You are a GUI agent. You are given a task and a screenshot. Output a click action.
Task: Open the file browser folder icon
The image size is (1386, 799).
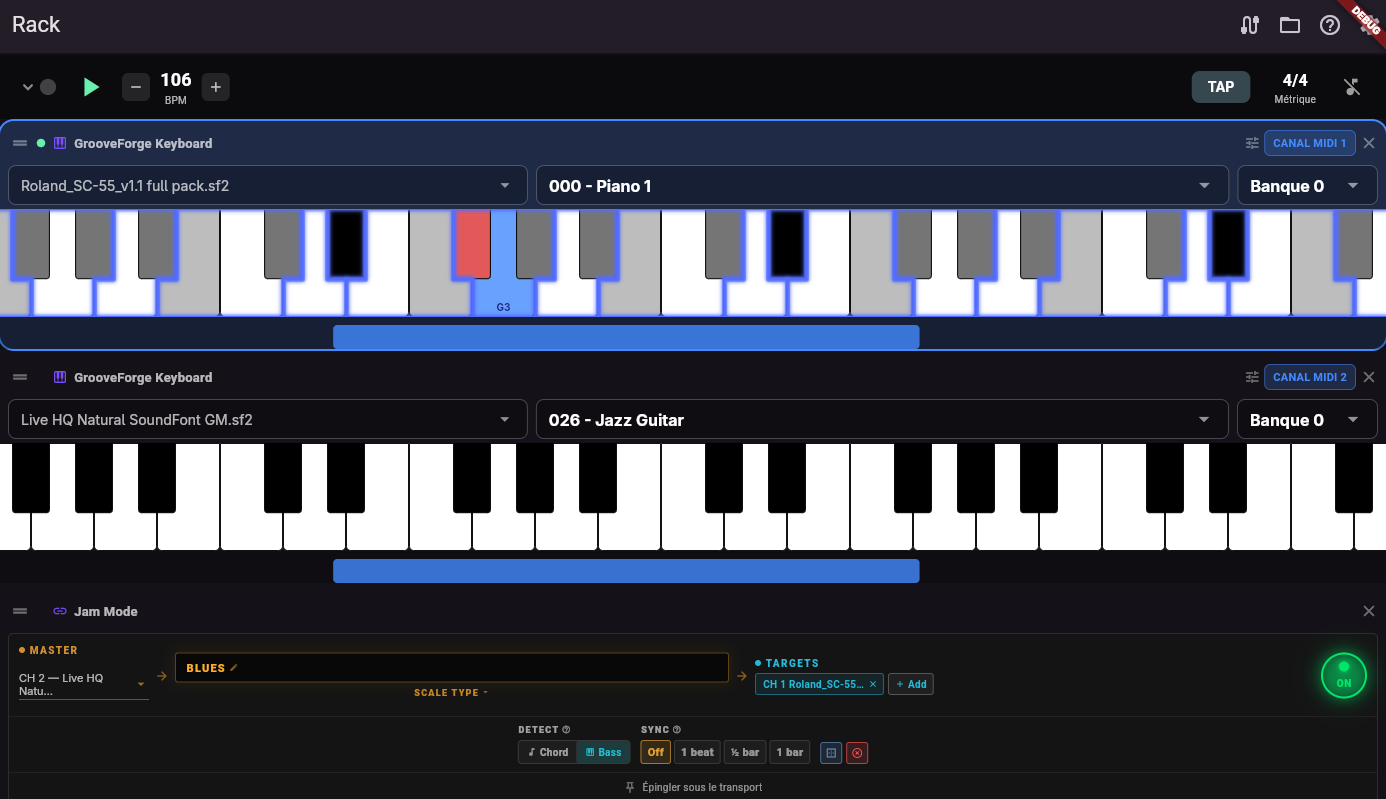coord(1289,24)
